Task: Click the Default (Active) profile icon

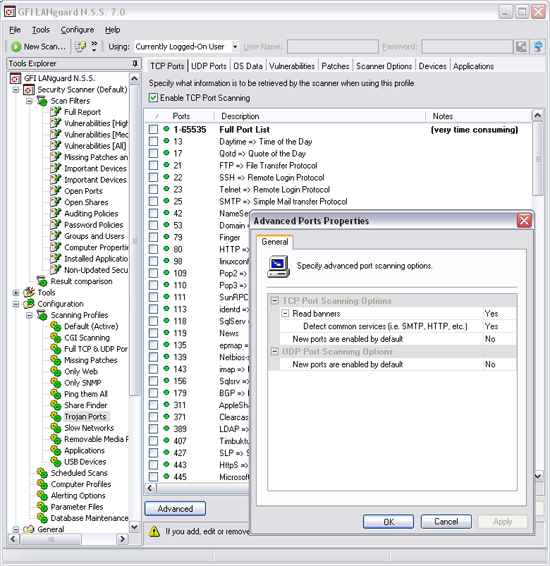Action: pyautogui.click(x=56, y=326)
